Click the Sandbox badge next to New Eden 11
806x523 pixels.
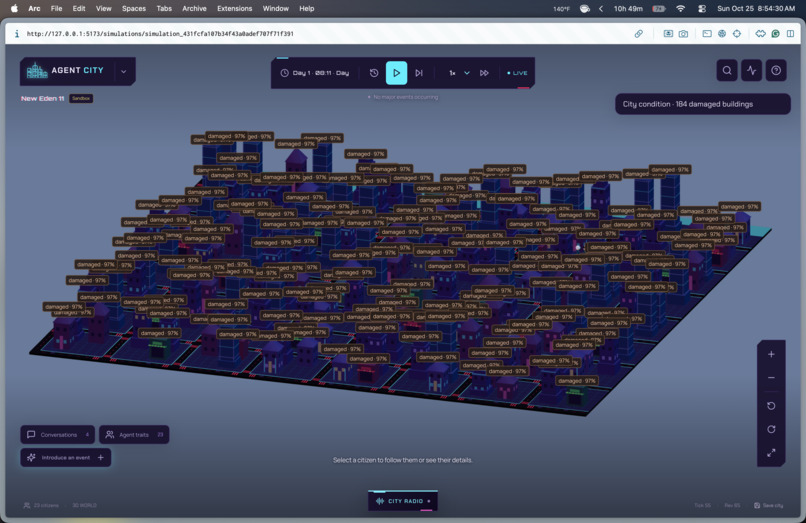[81, 98]
